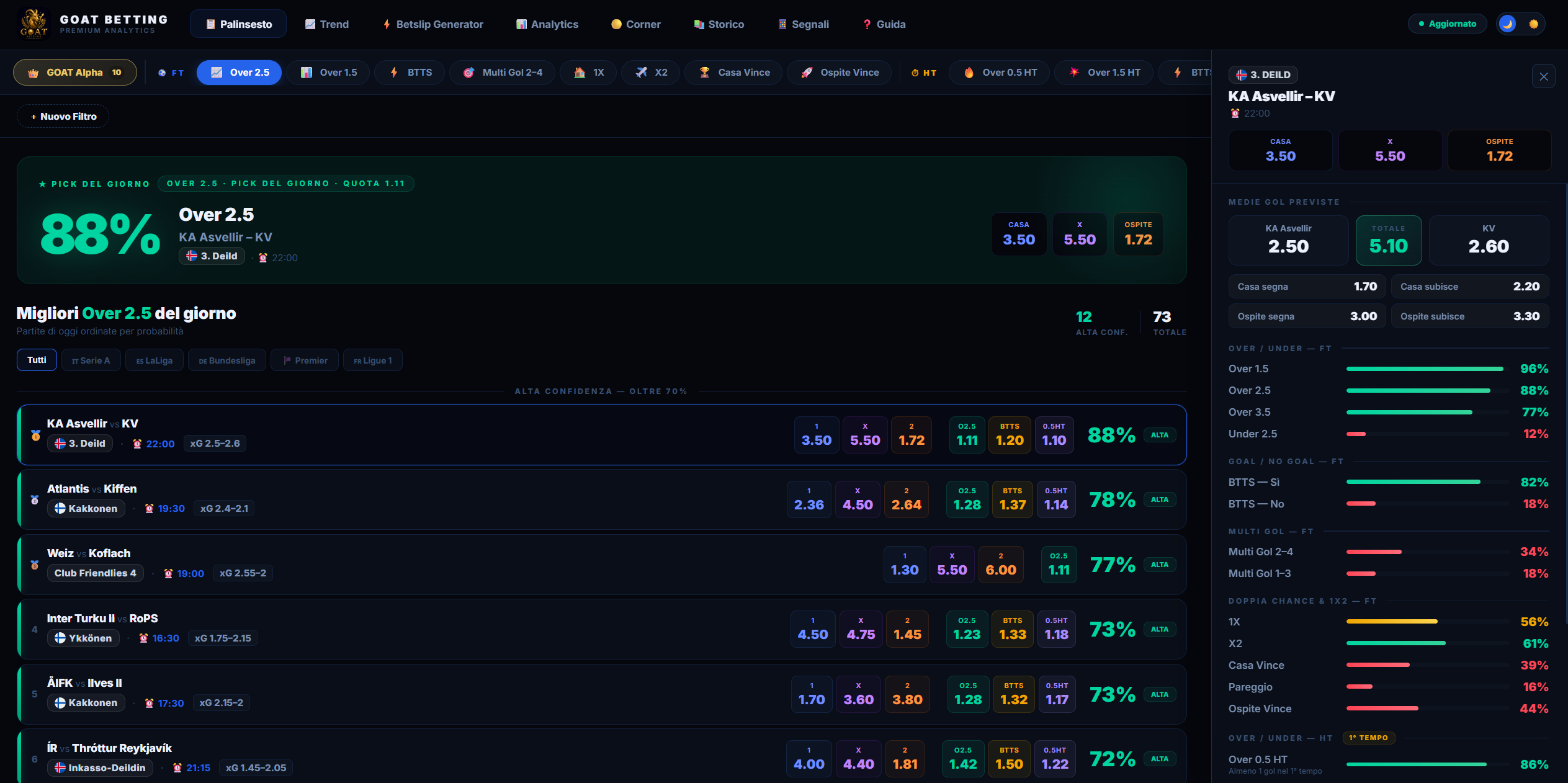Open the Trend tab
The image size is (1568, 783).
click(327, 24)
